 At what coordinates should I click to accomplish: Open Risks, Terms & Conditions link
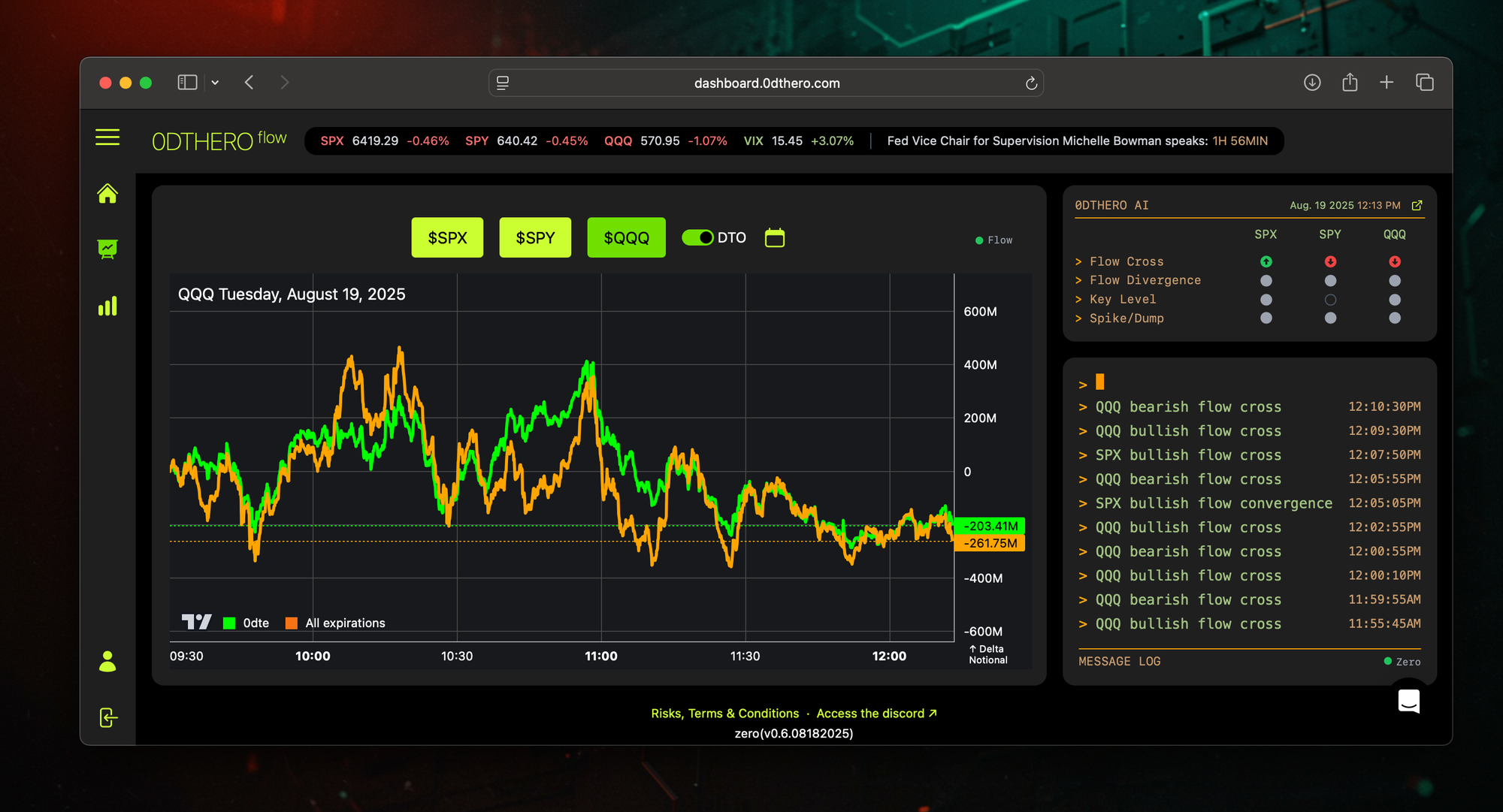coord(724,714)
